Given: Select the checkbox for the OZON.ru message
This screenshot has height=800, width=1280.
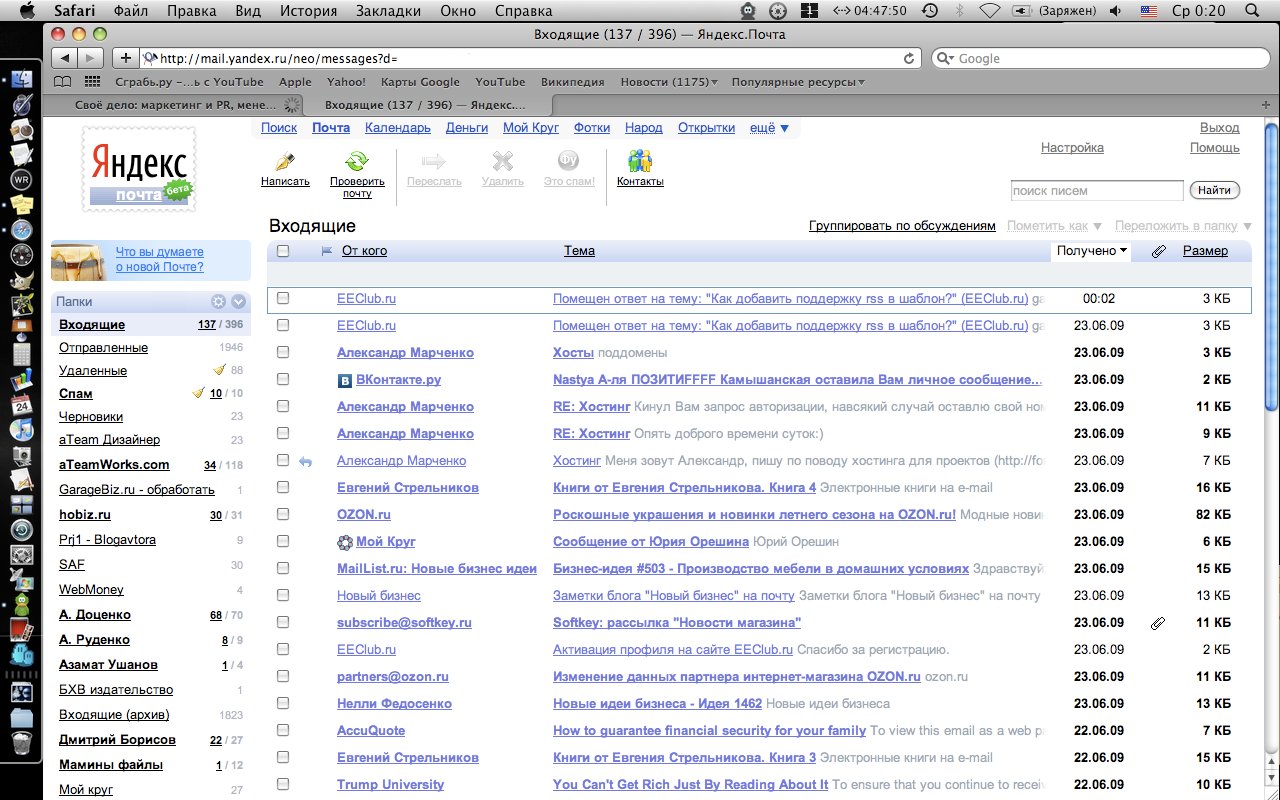Looking at the screenshot, I should pyautogui.click(x=283, y=515).
